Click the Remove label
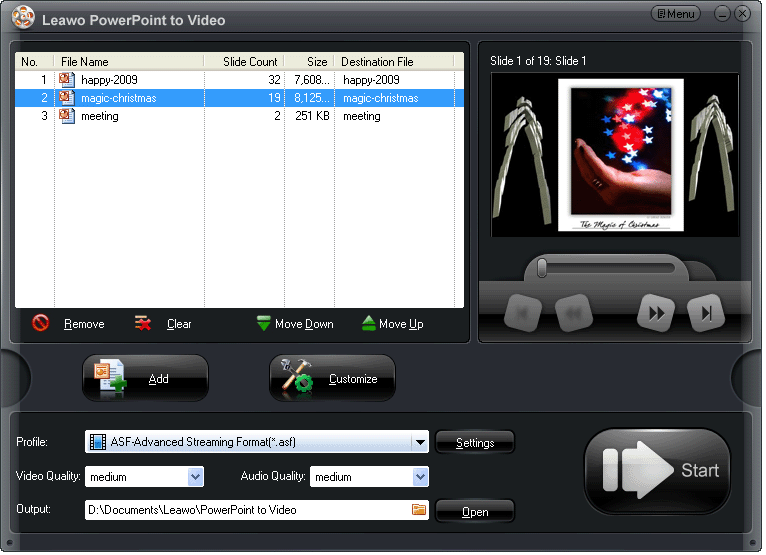Viewport: 766px width, 555px height. (x=84, y=324)
